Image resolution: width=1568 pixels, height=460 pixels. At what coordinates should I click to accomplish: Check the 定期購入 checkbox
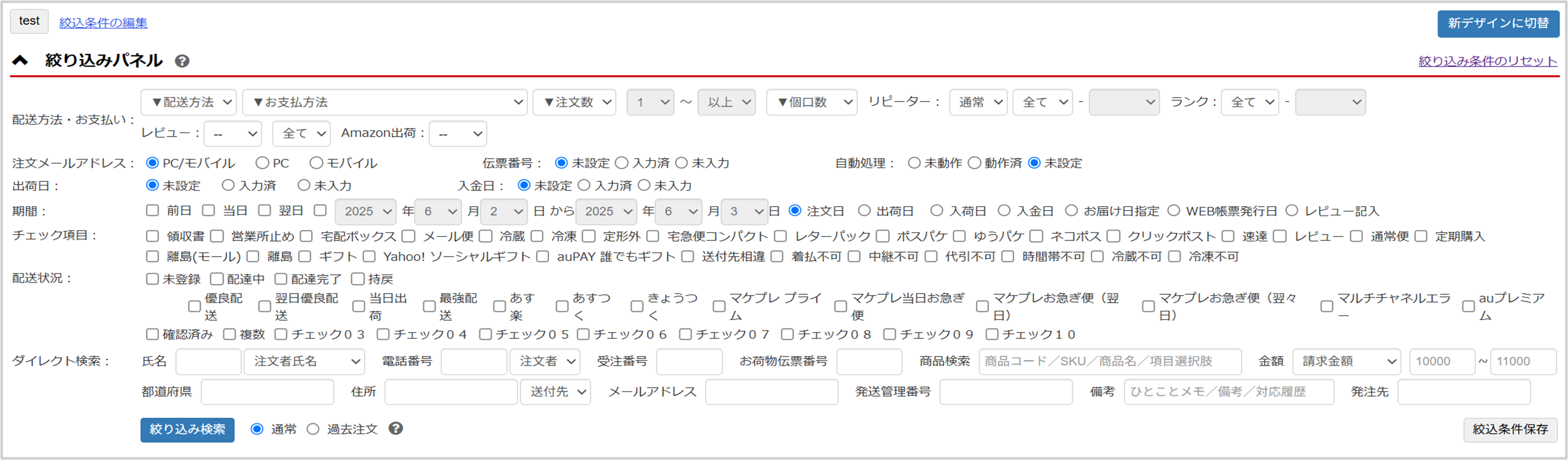coord(1421,237)
